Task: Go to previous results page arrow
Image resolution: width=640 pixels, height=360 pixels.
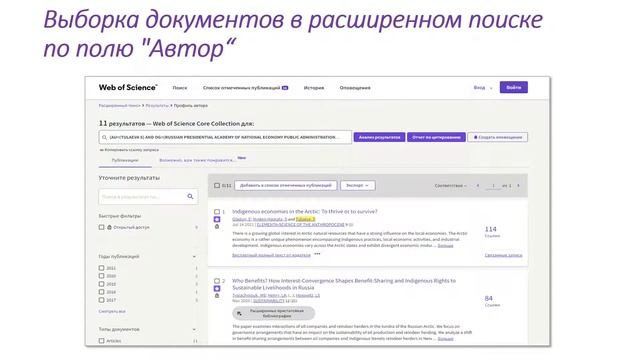Action: tap(478, 186)
